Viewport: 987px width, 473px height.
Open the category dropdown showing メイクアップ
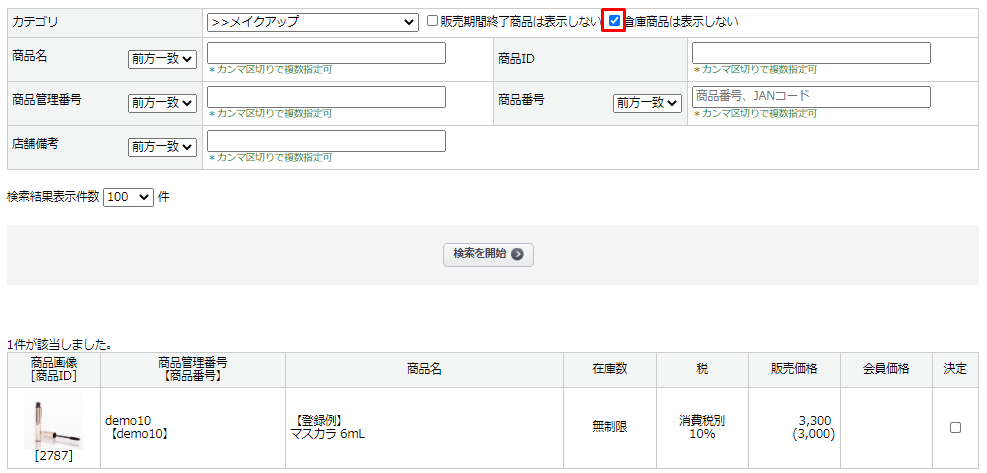pyautogui.click(x=312, y=22)
